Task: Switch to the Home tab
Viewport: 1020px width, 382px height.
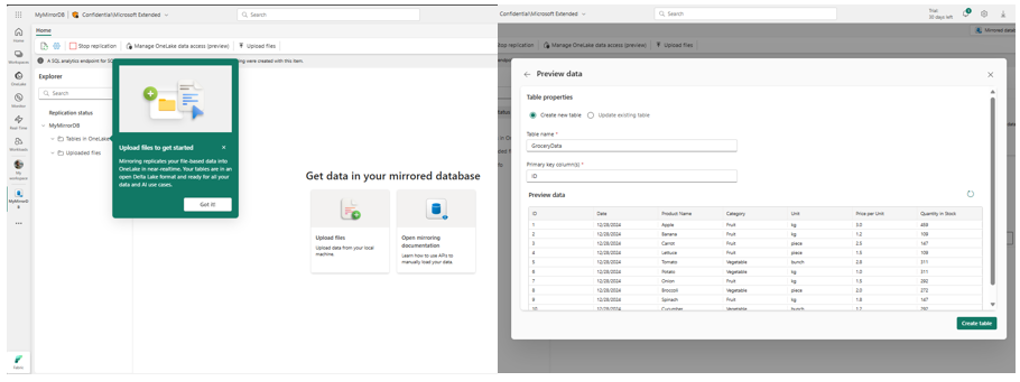Action: tap(43, 31)
